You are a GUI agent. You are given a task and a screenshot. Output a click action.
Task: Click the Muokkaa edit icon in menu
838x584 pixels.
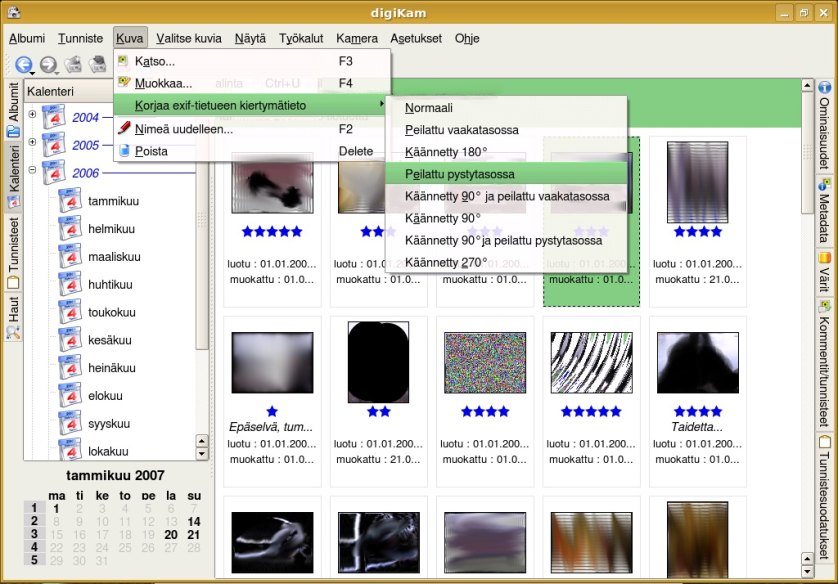(125, 83)
